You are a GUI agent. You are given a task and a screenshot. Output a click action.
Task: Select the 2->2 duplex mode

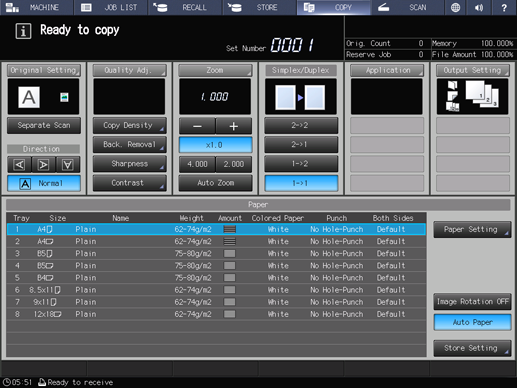tap(301, 125)
